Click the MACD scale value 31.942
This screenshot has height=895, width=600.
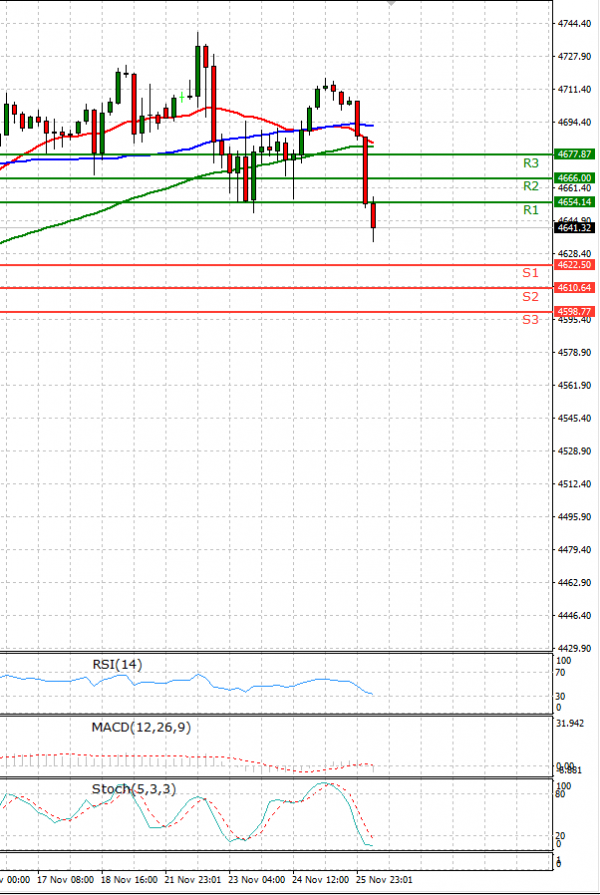coord(570,723)
